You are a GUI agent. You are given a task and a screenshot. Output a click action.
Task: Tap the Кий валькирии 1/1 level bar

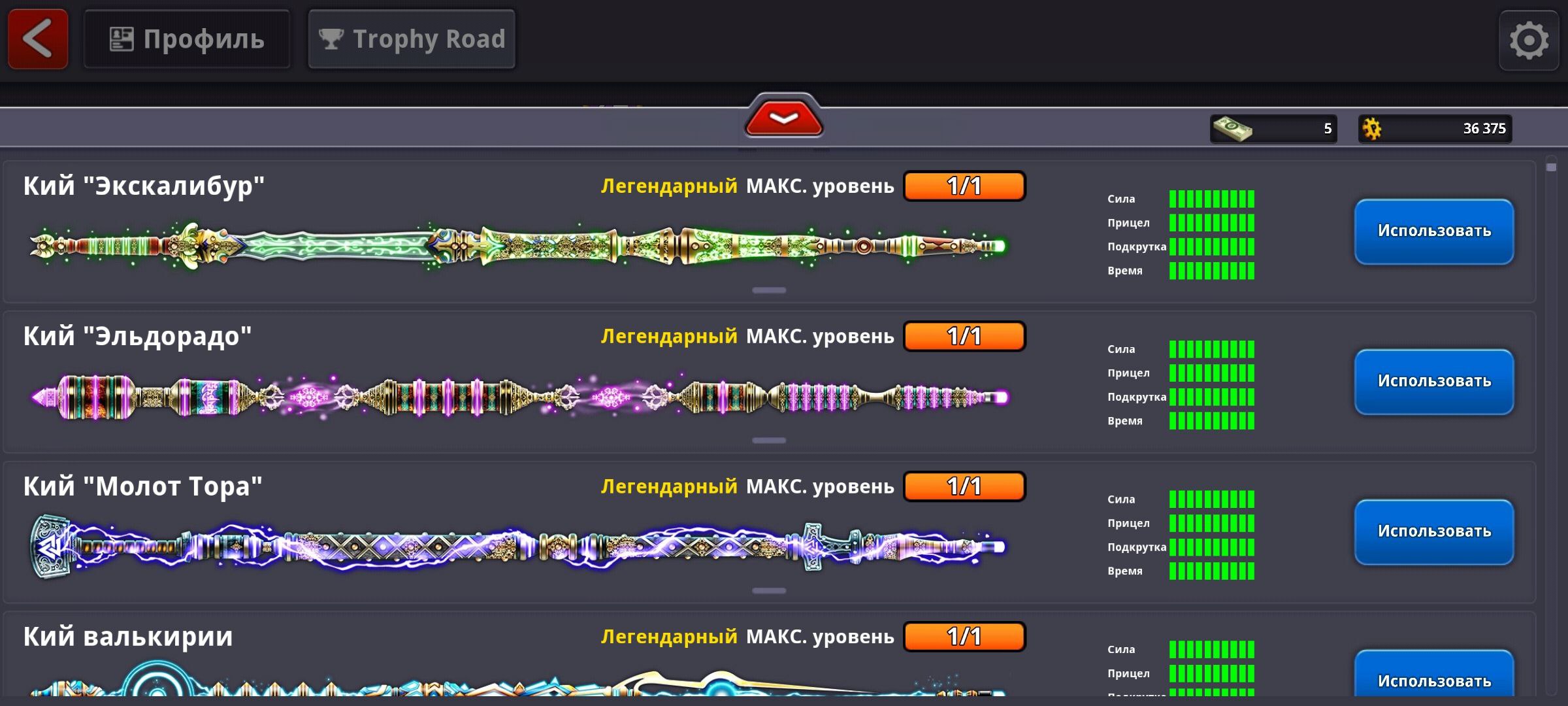point(965,637)
